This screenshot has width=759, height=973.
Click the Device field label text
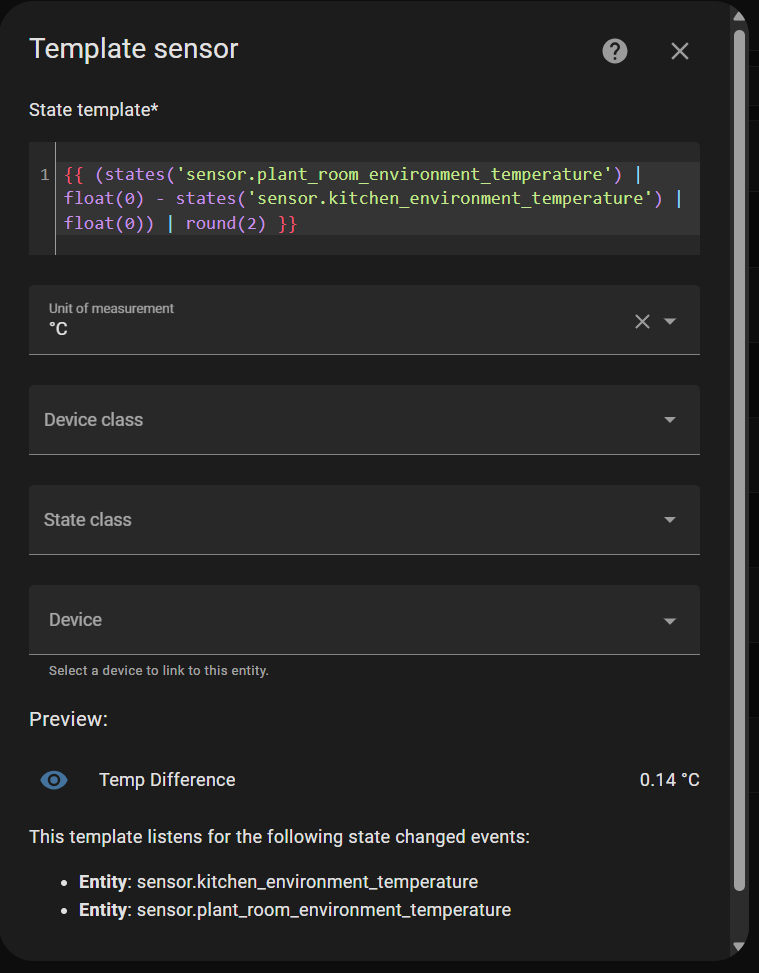click(x=75, y=620)
